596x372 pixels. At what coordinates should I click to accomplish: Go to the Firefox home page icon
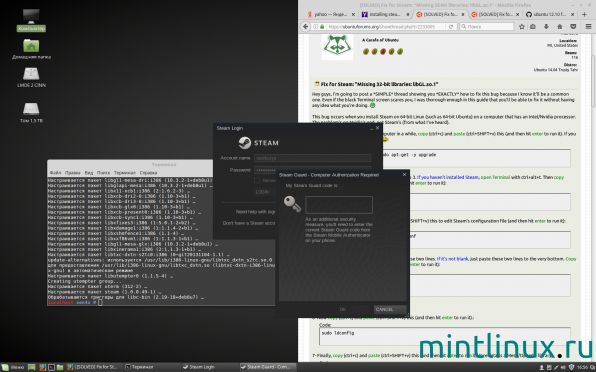[x=560, y=27]
